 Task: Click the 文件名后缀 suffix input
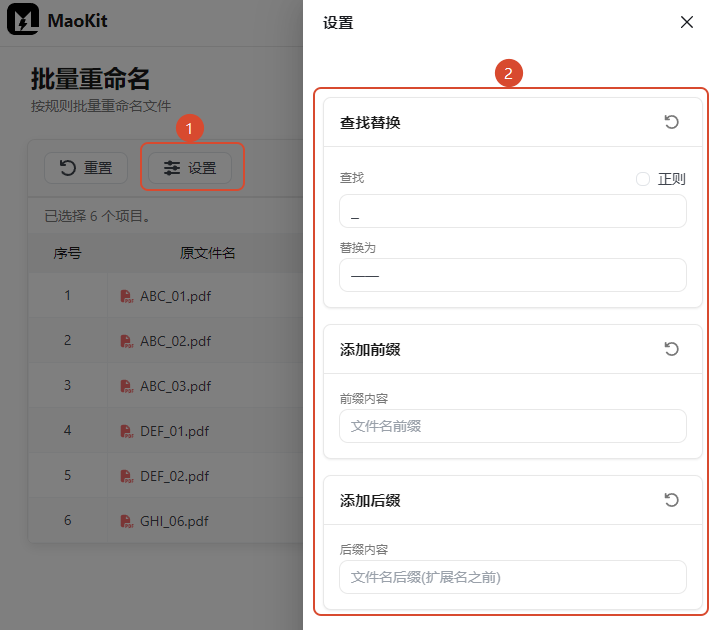pos(513,577)
